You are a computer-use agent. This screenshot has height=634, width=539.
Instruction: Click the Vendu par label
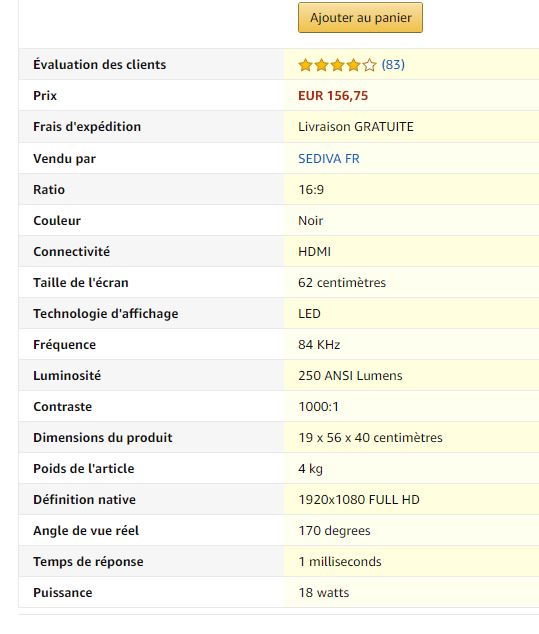(64, 158)
